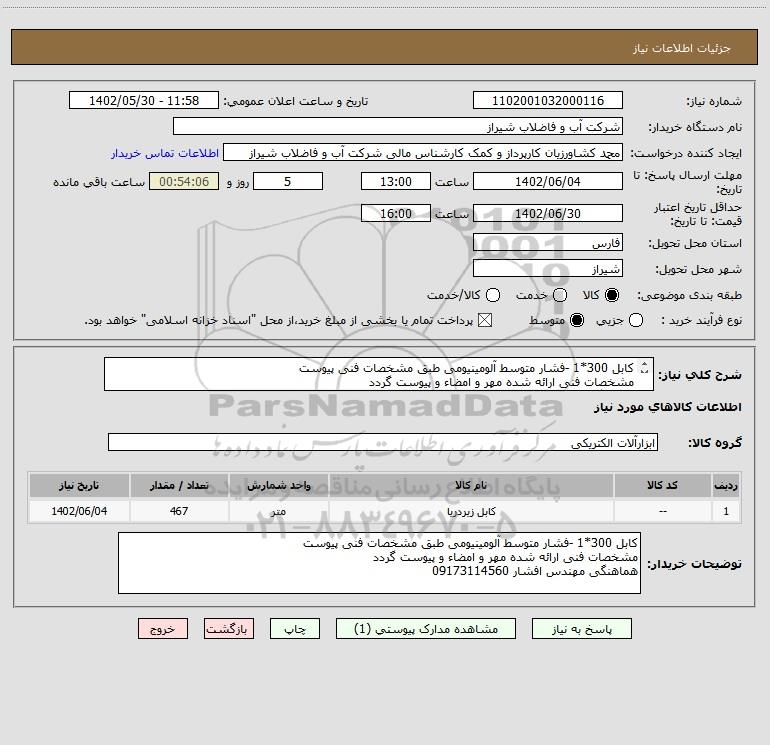Click the چاپ print button
The width and height of the screenshot is (770, 745).
point(295,629)
